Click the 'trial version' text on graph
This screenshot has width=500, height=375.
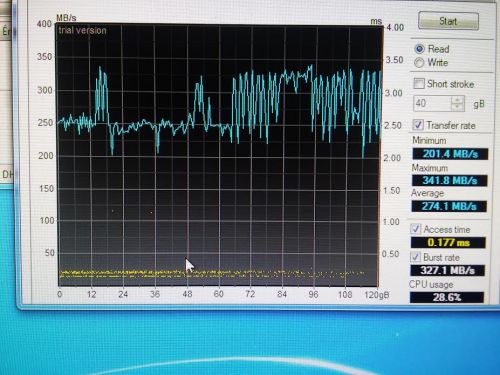click(82, 31)
